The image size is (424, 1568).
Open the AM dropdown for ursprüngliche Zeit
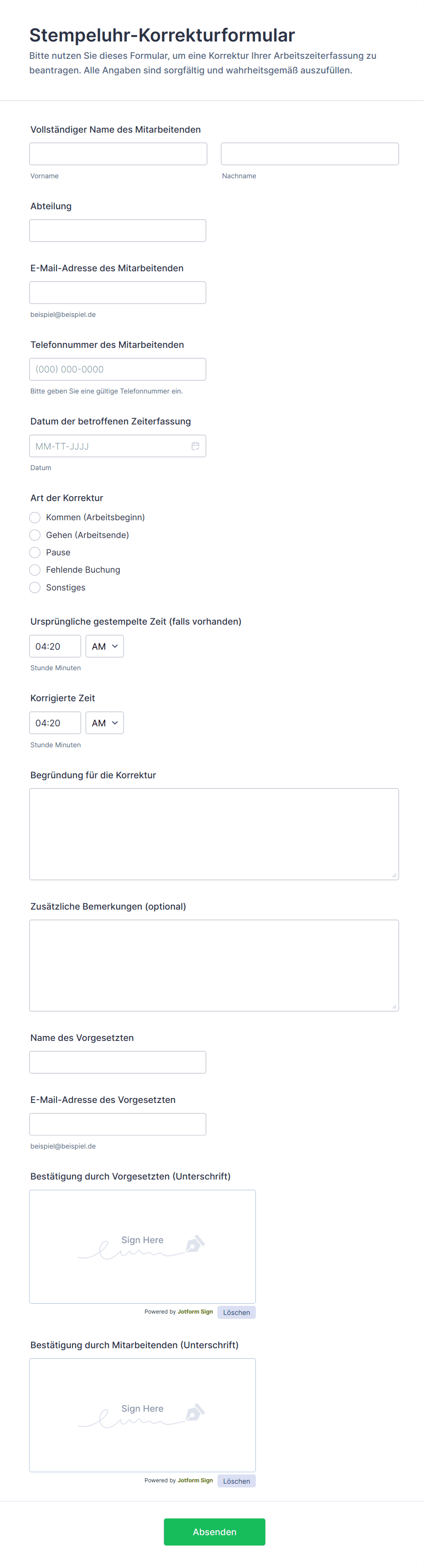point(104,646)
